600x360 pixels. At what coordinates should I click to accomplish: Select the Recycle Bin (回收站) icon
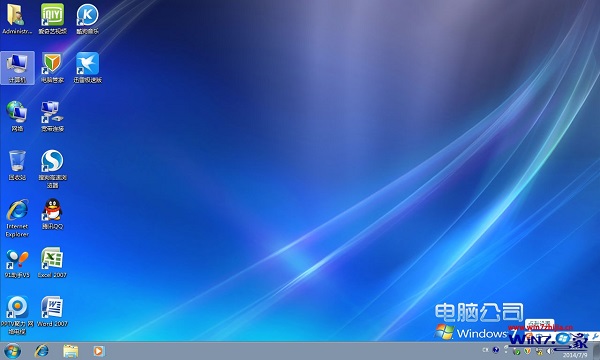pos(17,165)
